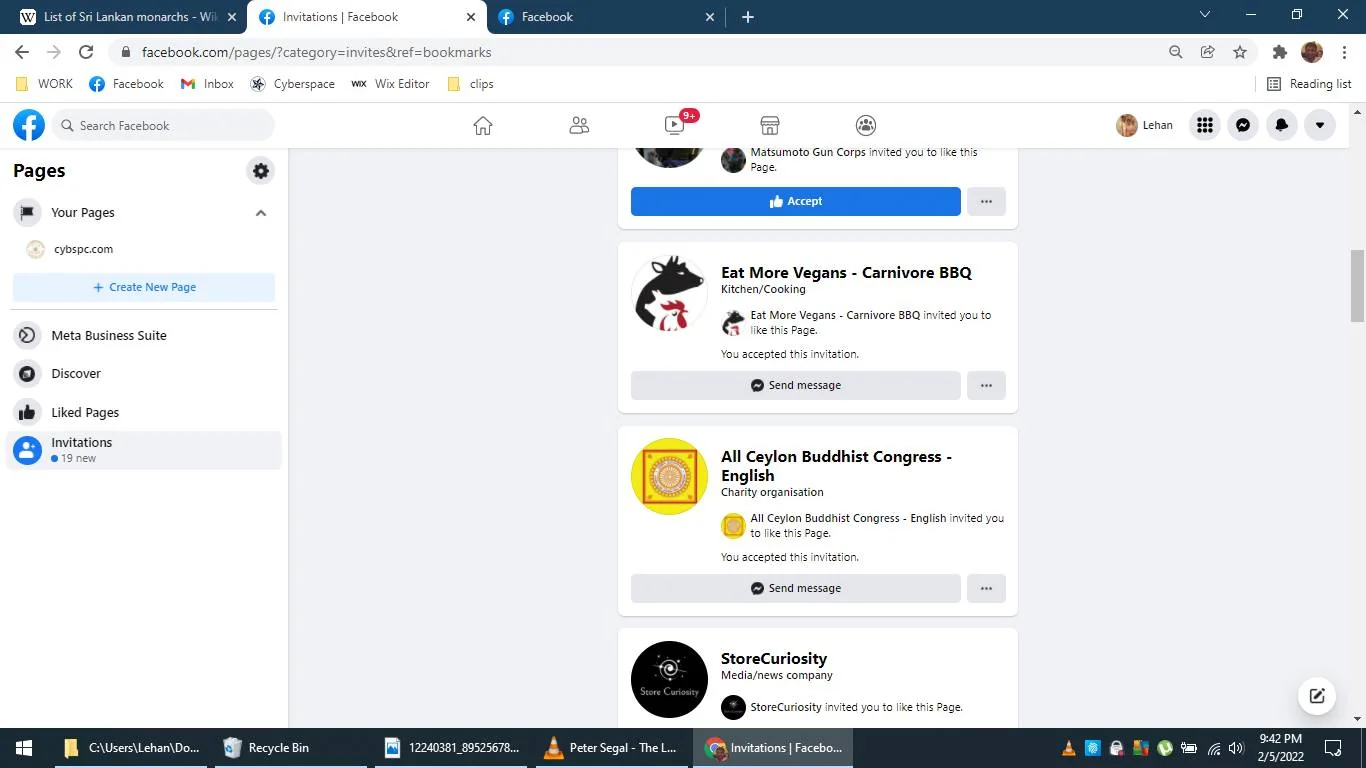Viewport: 1366px width, 768px height.
Task: Click the StoreCuriosity page logo
Action: coord(669,679)
